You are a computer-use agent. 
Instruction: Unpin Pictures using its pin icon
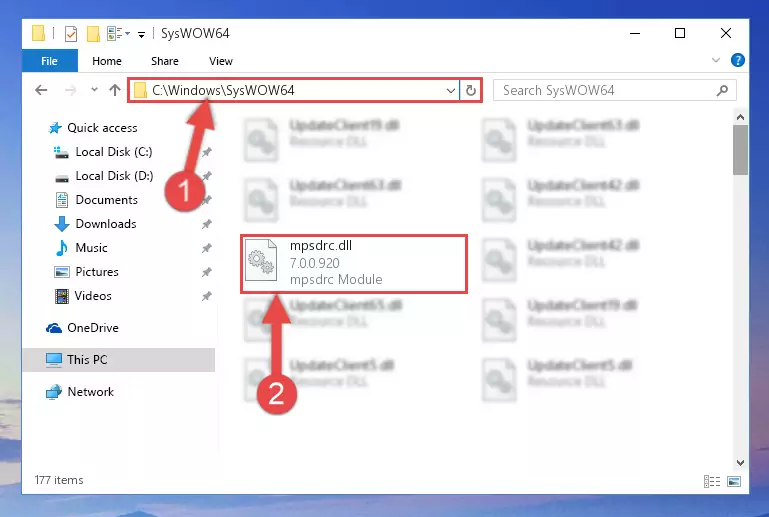pos(206,272)
